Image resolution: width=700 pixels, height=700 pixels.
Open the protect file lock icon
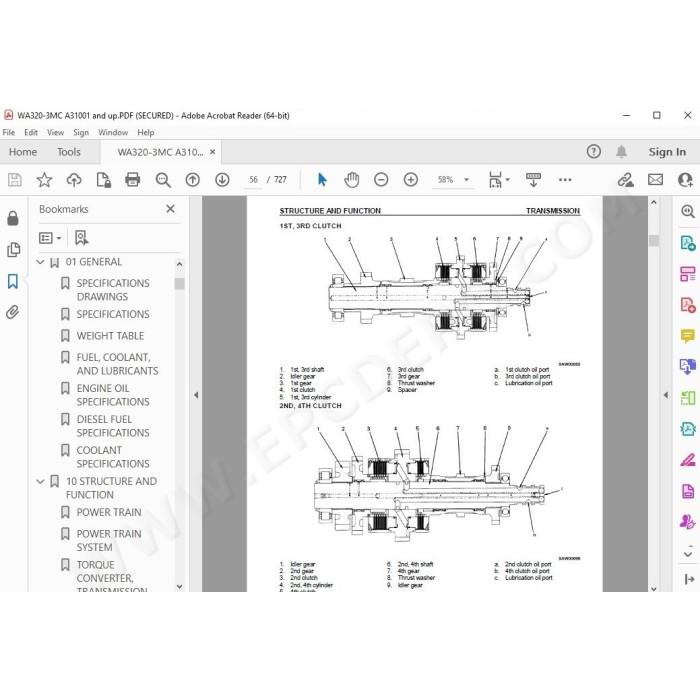[104, 180]
